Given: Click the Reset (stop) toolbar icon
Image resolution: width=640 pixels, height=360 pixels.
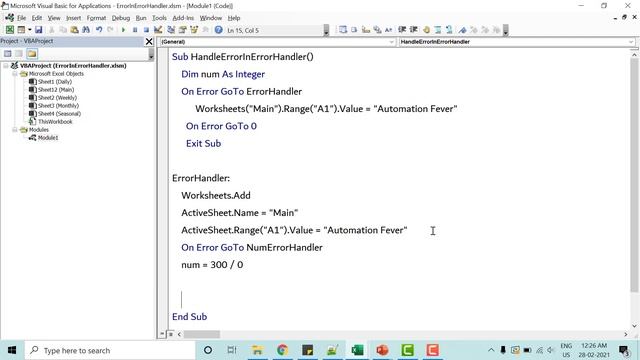Looking at the screenshot, I should pos(146,30).
